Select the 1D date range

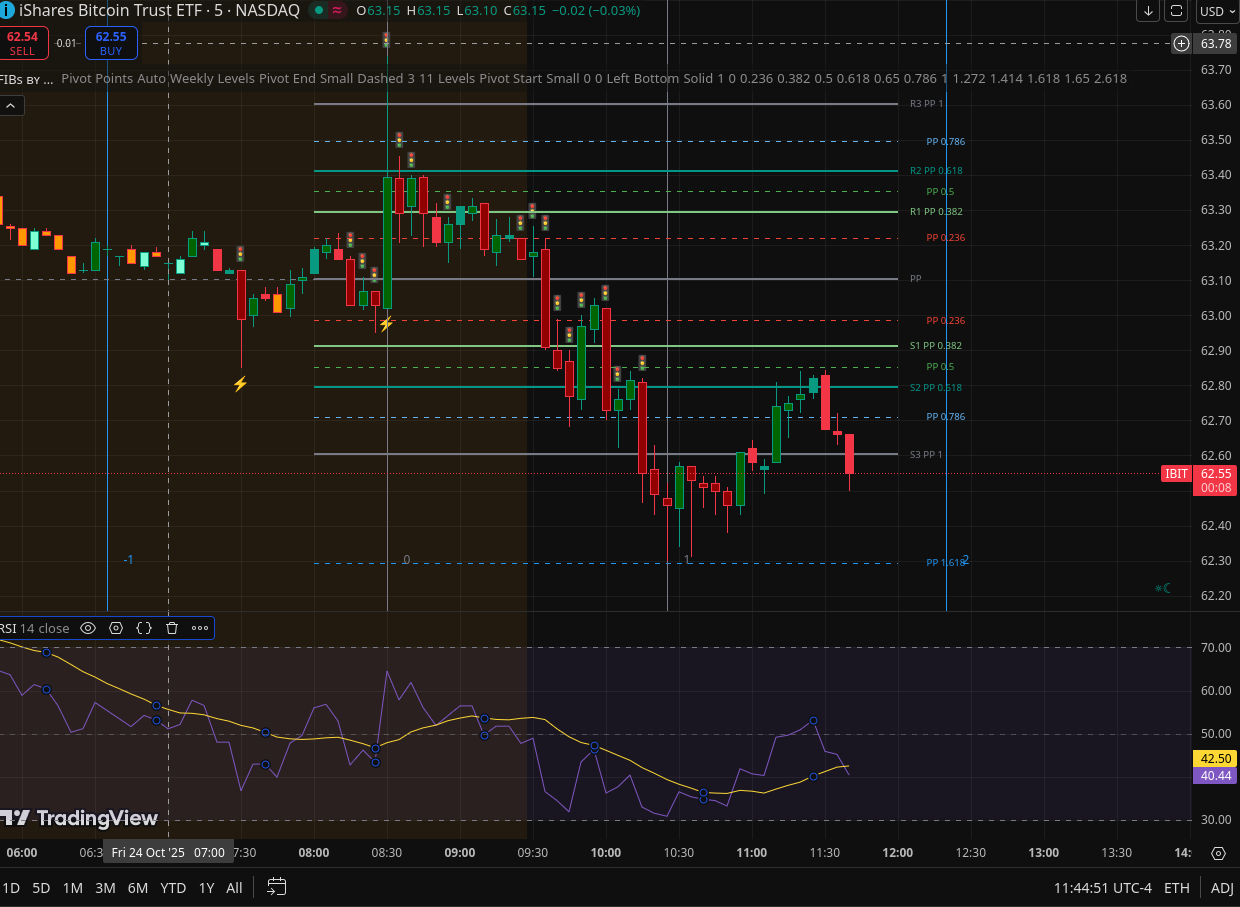tap(11, 888)
